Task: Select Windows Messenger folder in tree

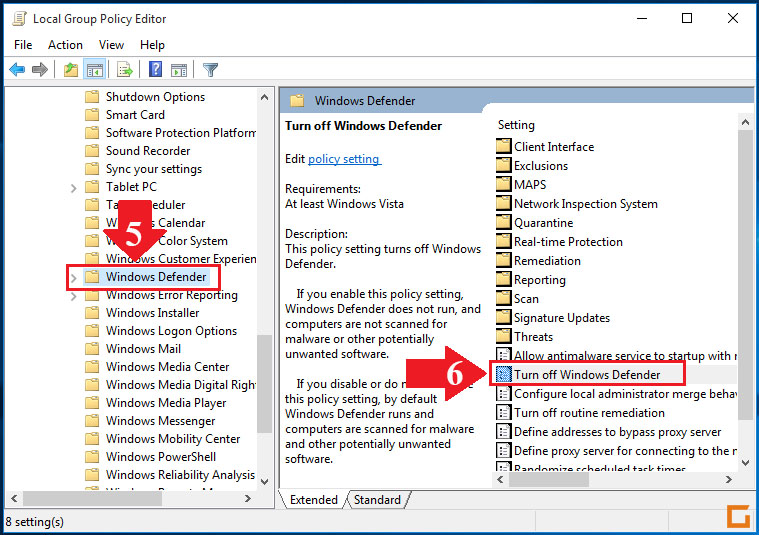Action: point(150,421)
